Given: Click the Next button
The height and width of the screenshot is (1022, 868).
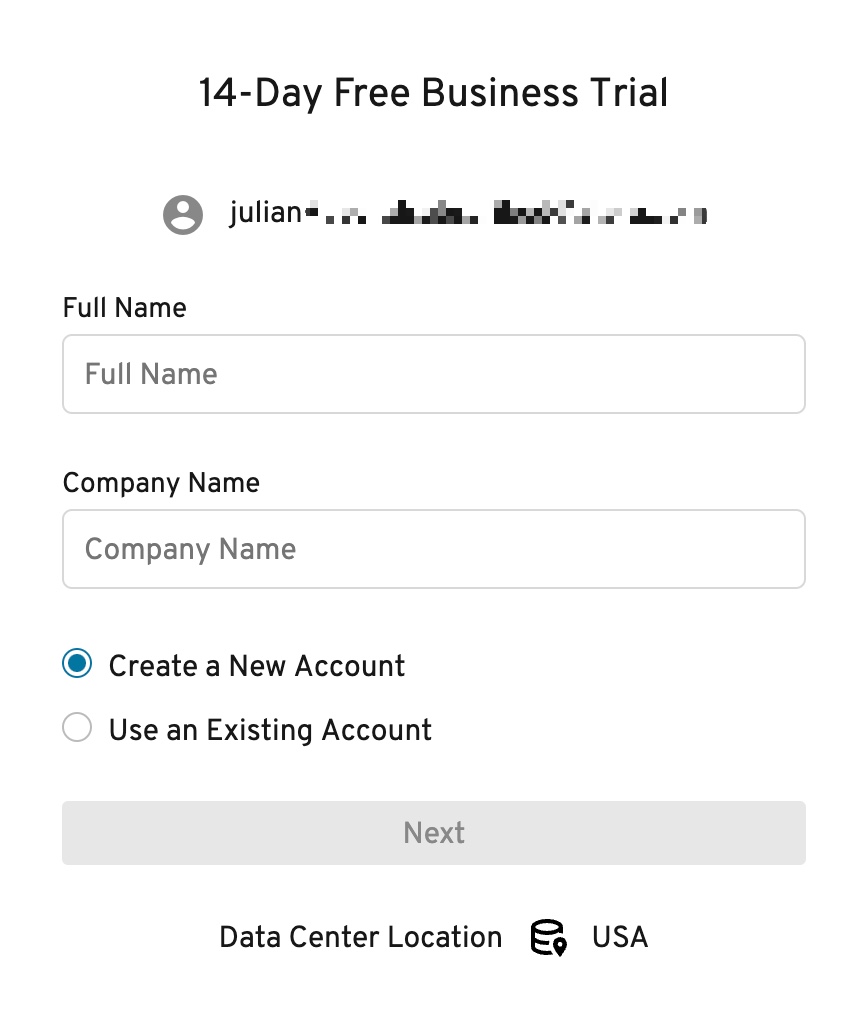Looking at the screenshot, I should pos(434,833).
